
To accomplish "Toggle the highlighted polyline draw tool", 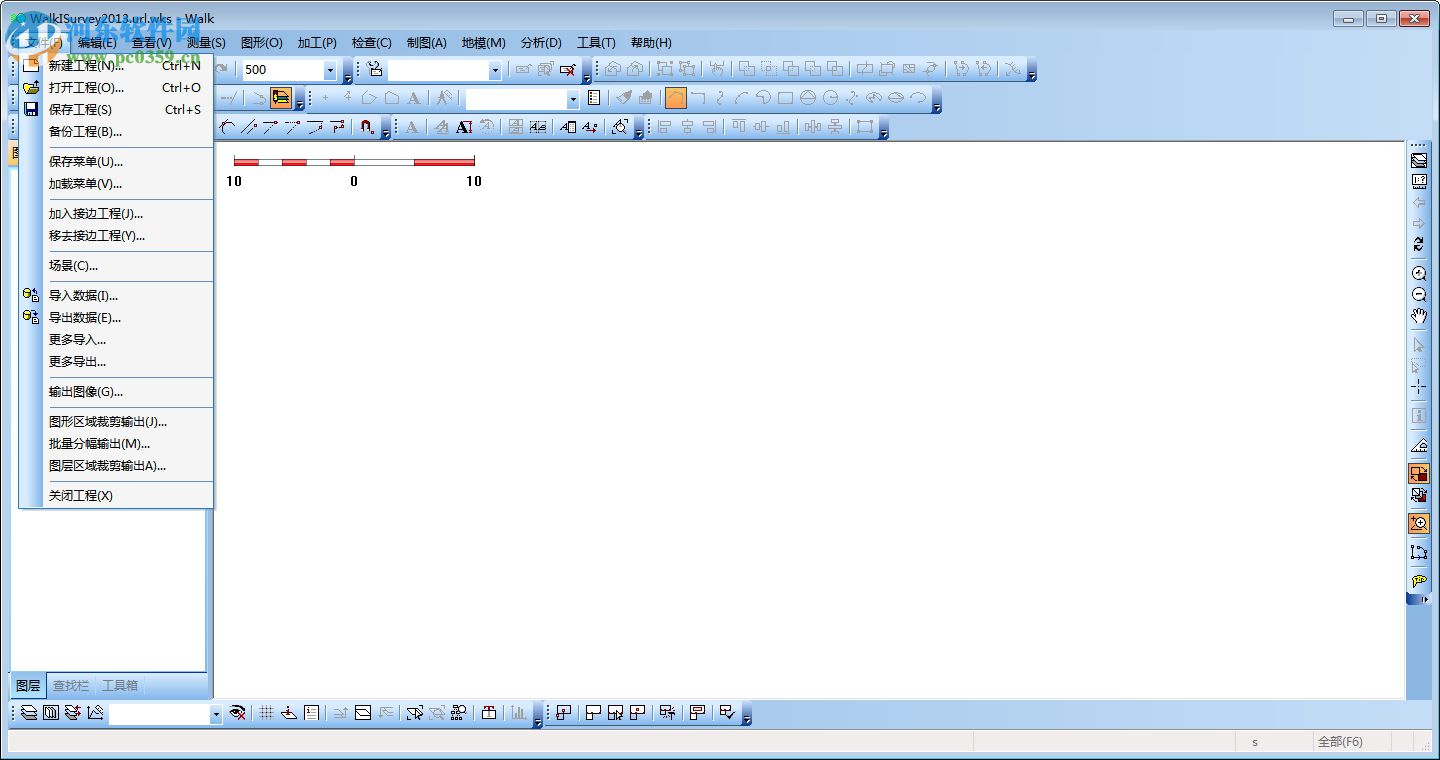I will click(676, 98).
